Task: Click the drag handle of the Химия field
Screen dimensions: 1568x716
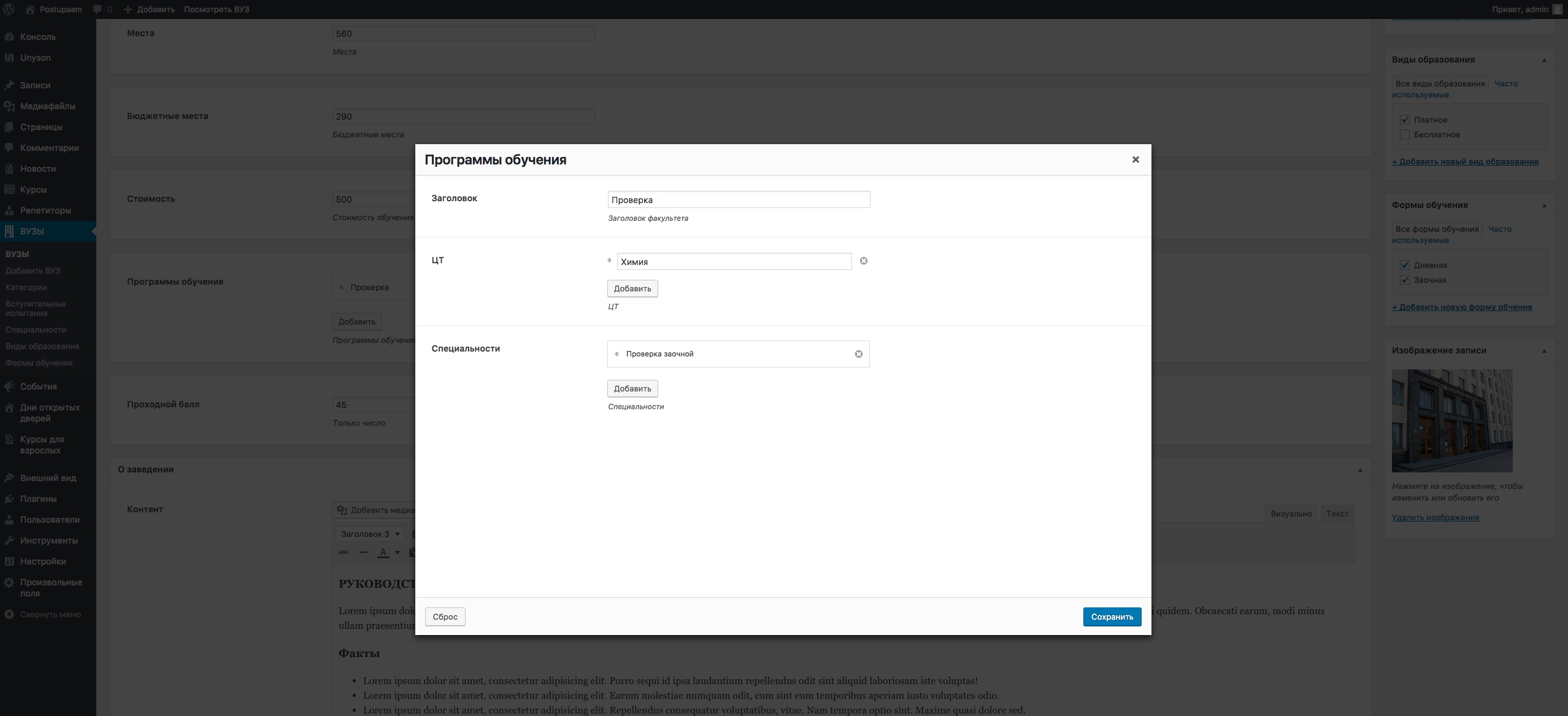Action: [609, 261]
